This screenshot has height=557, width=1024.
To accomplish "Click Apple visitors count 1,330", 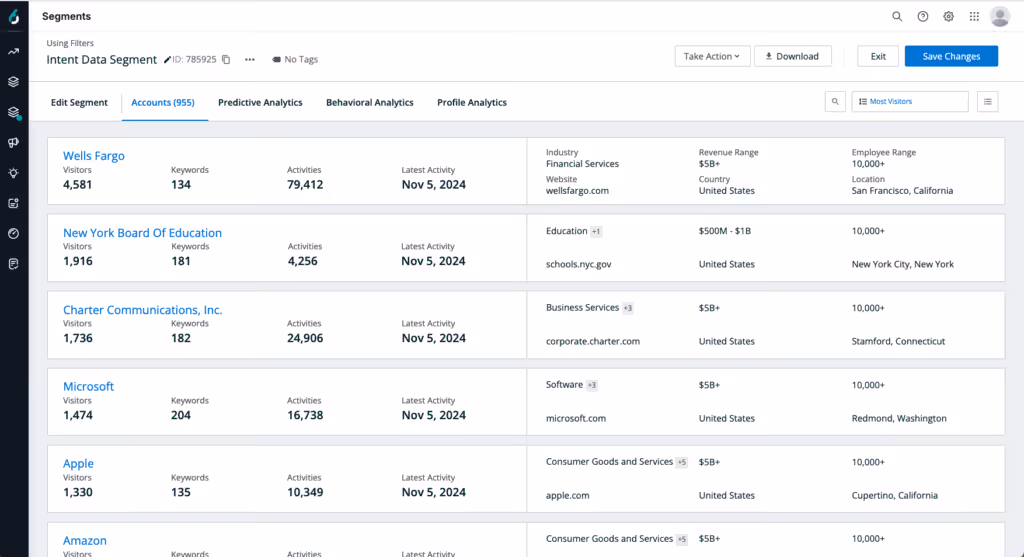I will 78,492.
